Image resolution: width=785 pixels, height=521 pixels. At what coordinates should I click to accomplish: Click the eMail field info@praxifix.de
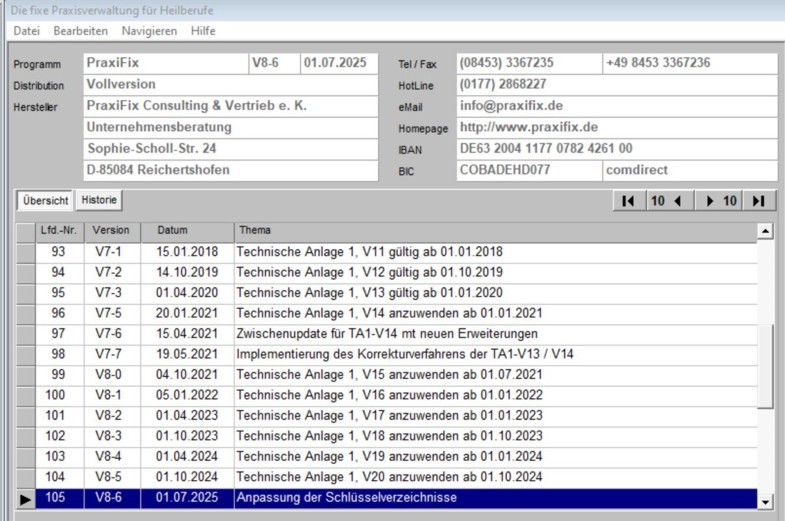[616, 106]
